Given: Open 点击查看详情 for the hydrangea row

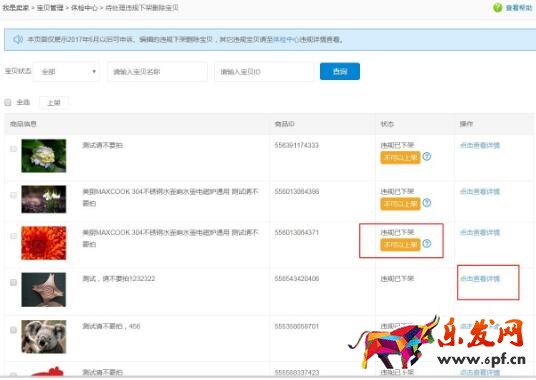Looking at the screenshot, I should coord(480,146).
